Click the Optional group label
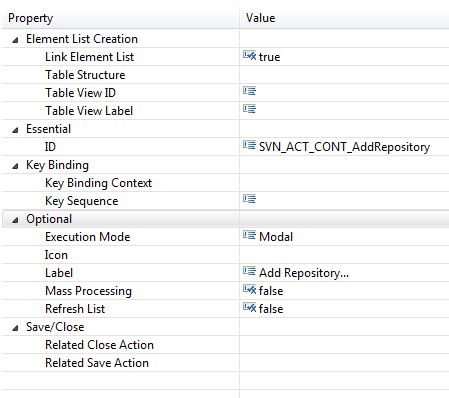 (49, 219)
